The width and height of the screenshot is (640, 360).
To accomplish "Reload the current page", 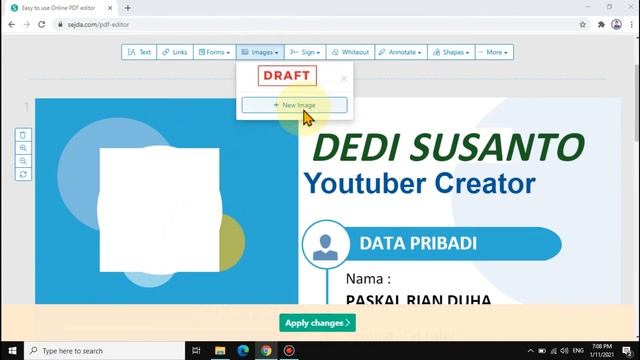I will [x=42, y=24].
